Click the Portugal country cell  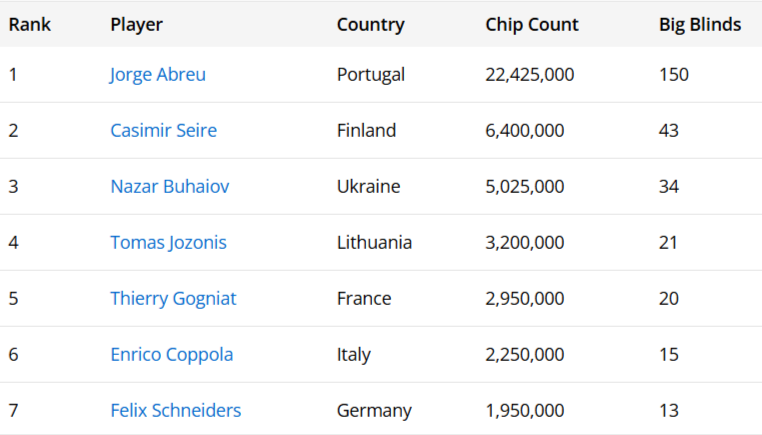coord(371,75)
